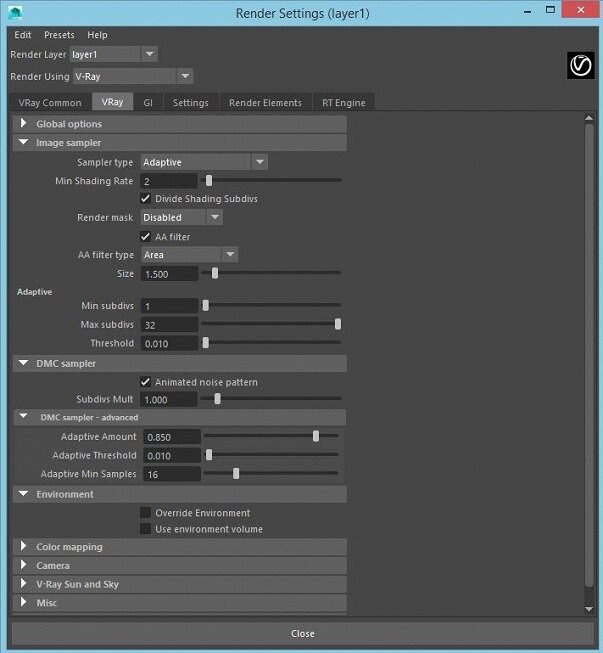Open the Render mask dropdown
The image size is (603, 653).
pos(182,217)
